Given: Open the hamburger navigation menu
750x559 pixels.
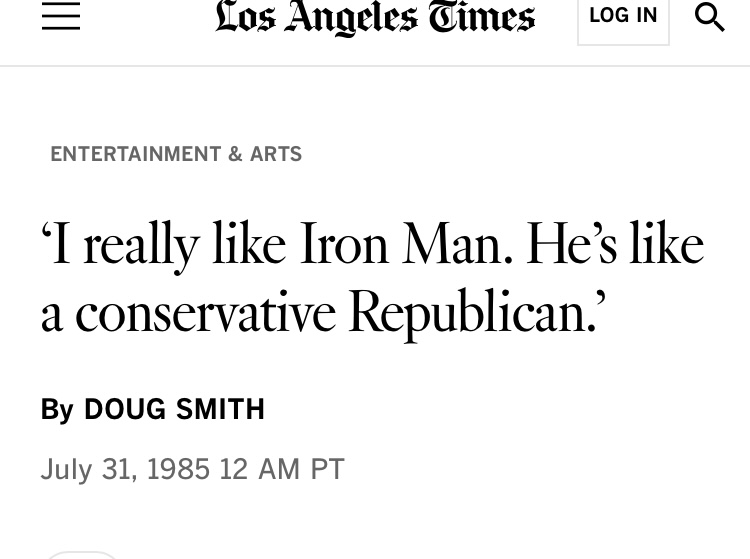Looking at the screenshot, I should tap(61, 16).
